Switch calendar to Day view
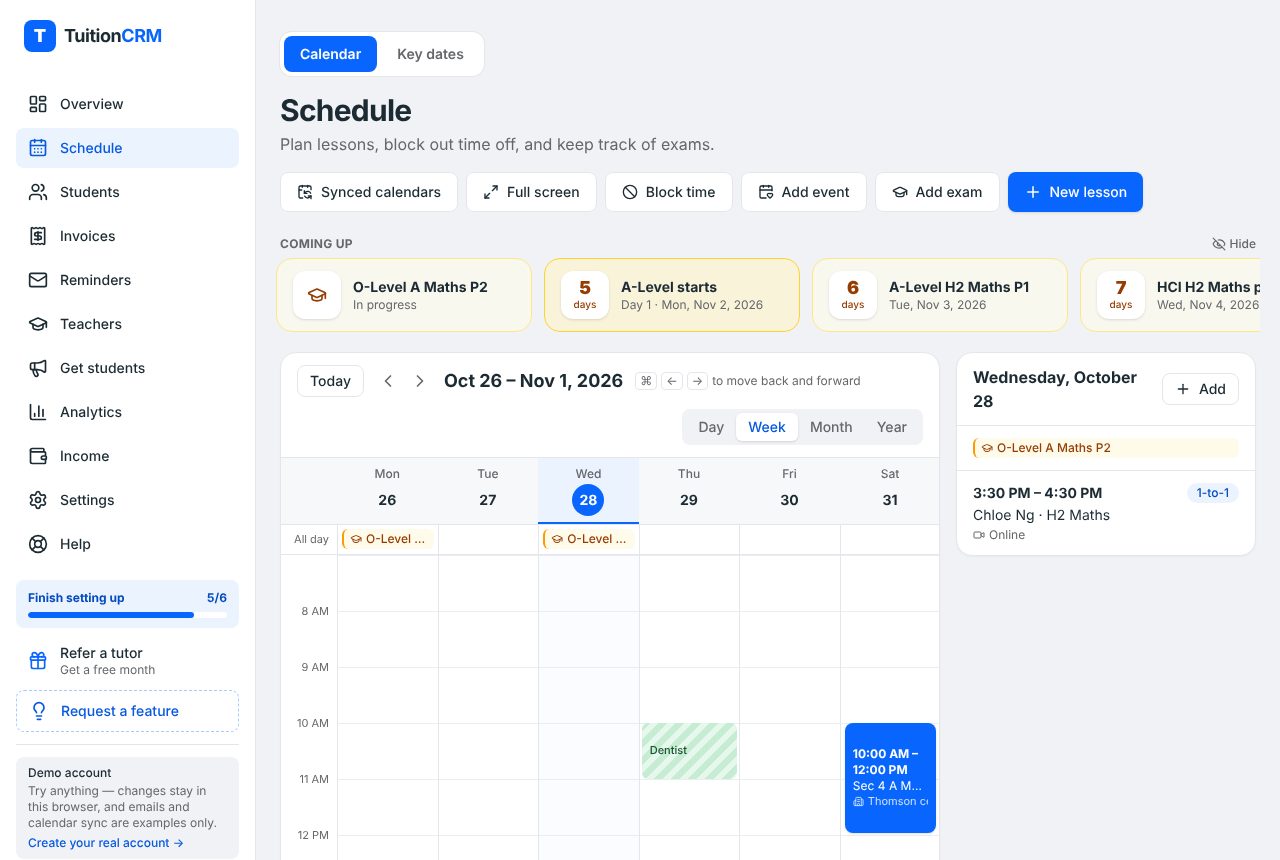This screenshot has width=1280, height=860. 711,427
